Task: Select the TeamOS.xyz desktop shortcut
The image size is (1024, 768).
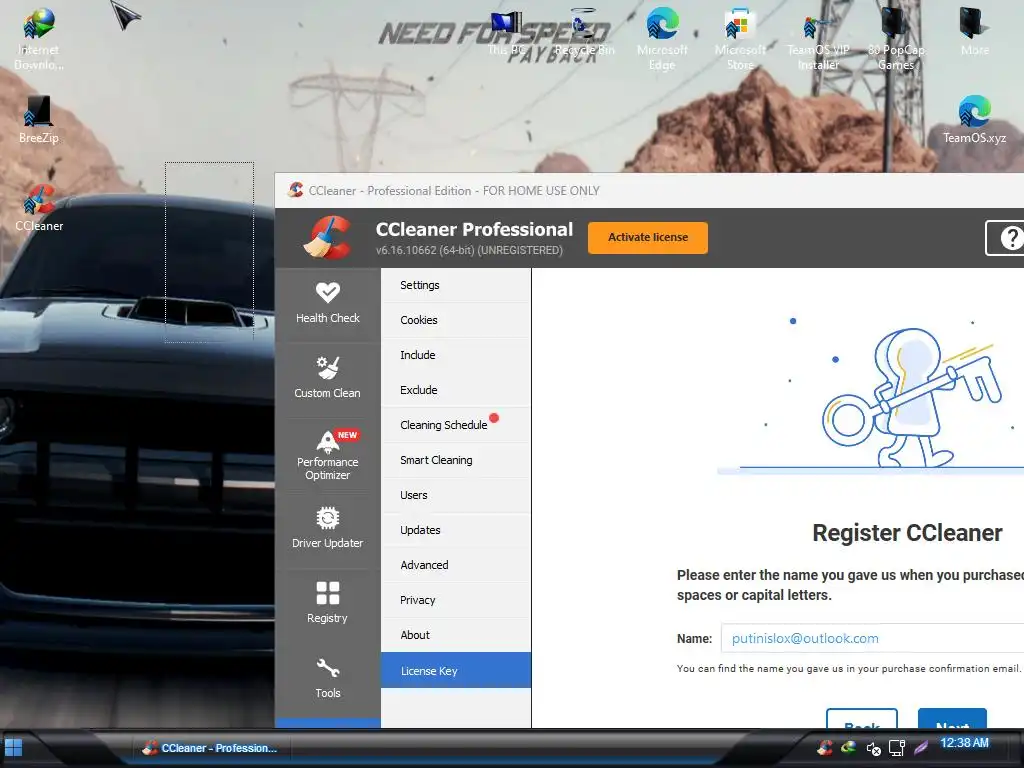Action: click(x=974, y=120)
